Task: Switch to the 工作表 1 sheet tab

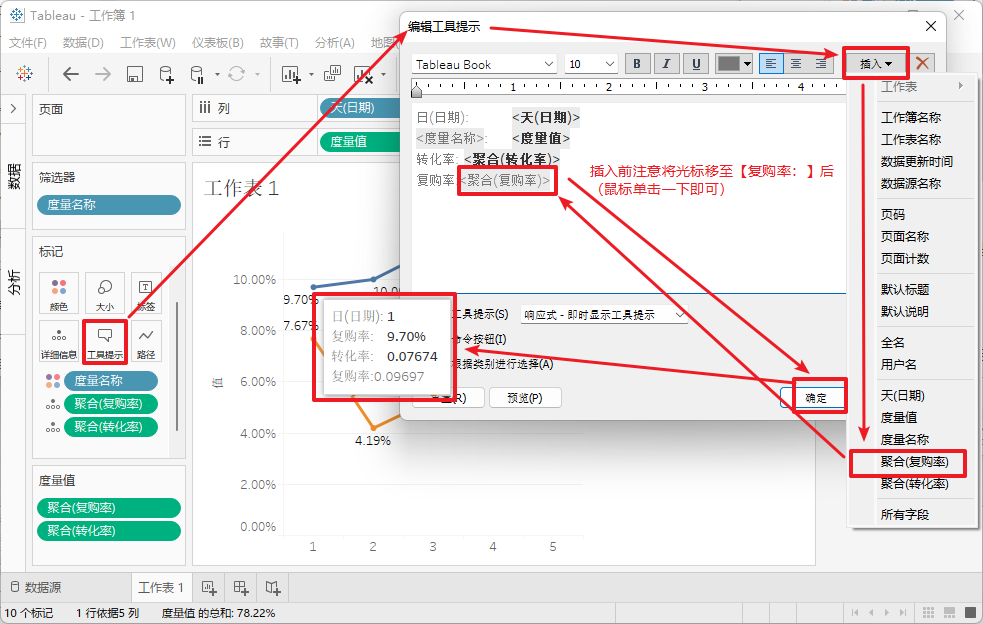Action: coord(161,588)
